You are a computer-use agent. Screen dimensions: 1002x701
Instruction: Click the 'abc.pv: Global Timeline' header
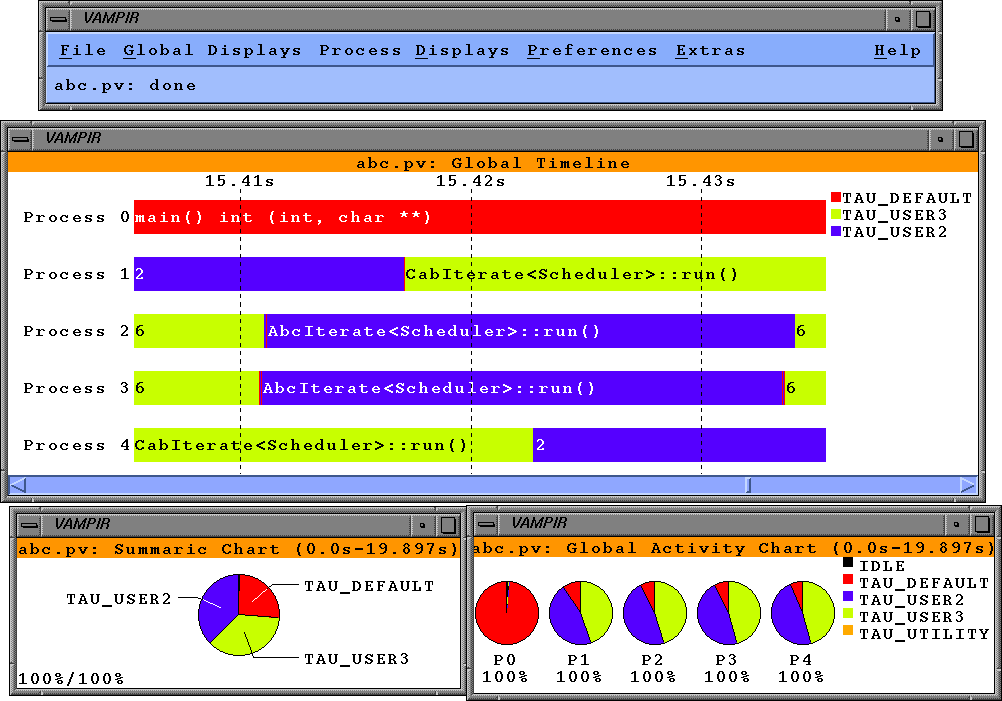[493, 163]
